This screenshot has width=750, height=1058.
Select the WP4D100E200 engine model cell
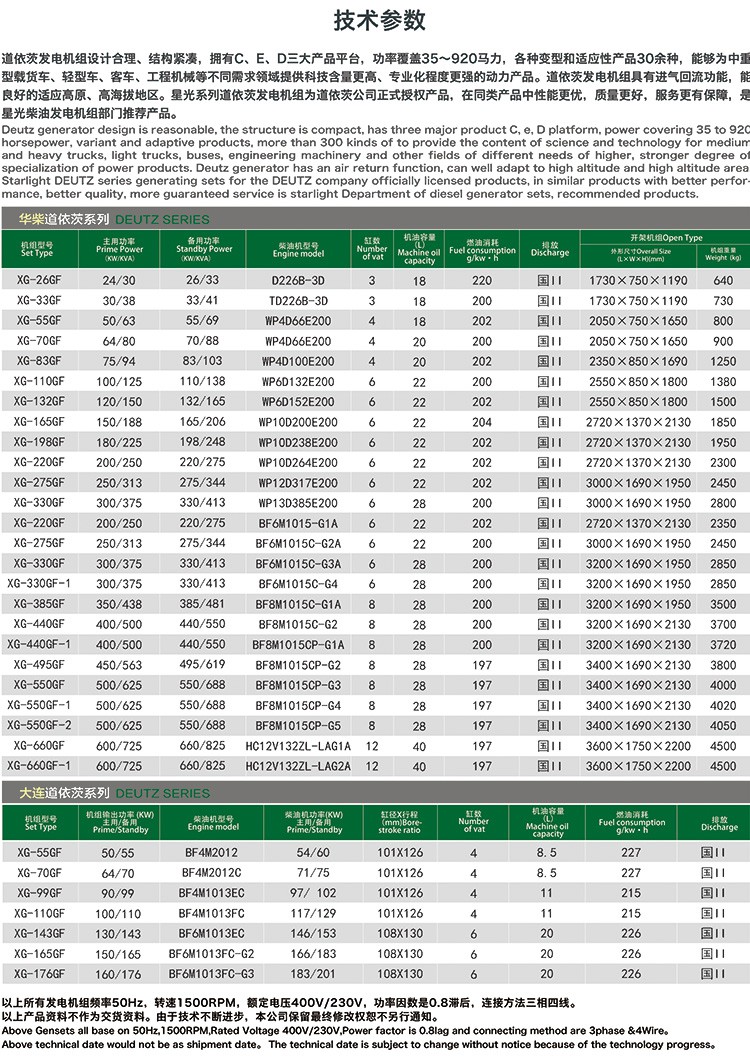tap(298, 361)
